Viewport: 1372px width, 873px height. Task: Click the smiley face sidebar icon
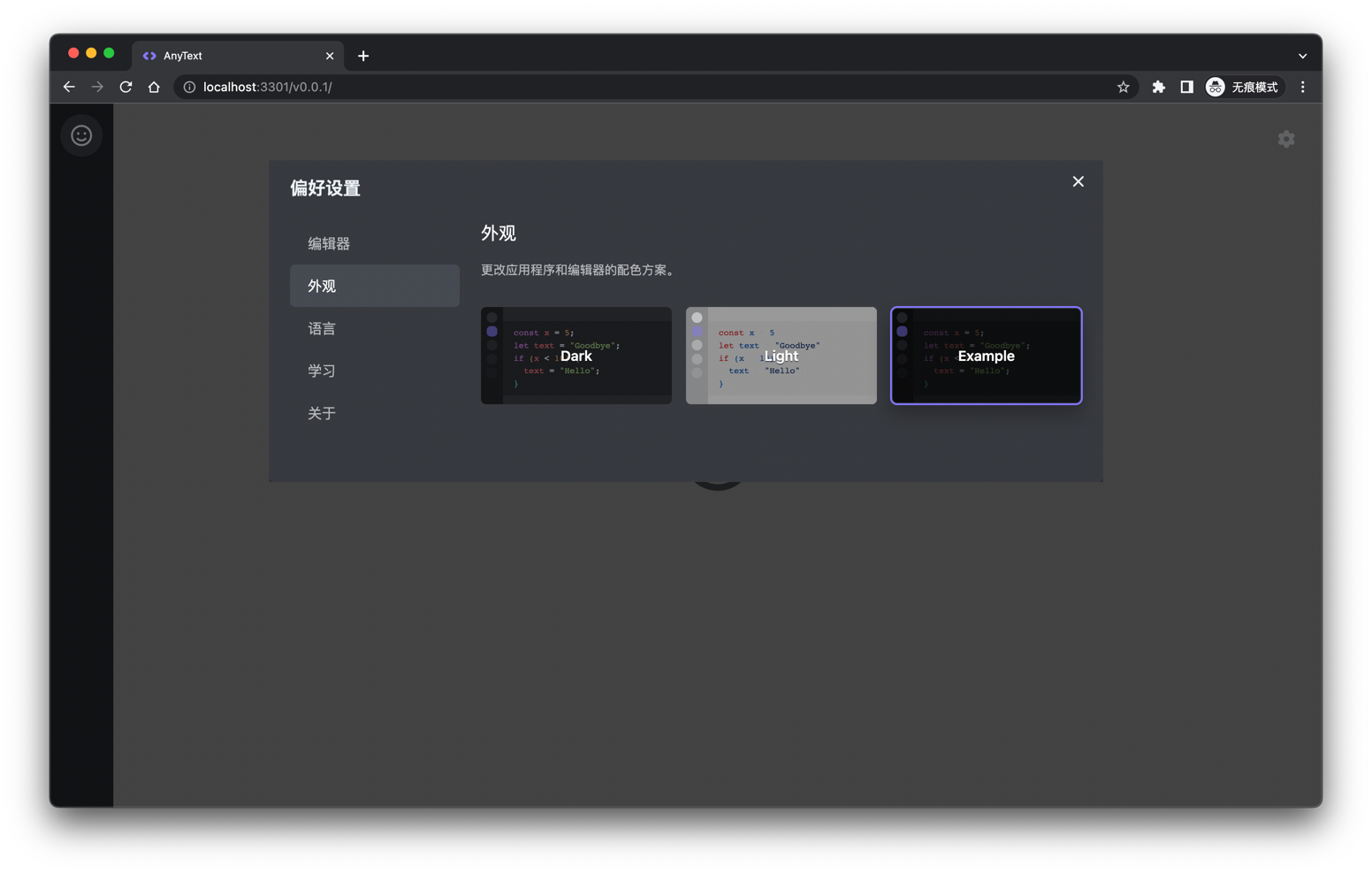(x=81, y=135)
